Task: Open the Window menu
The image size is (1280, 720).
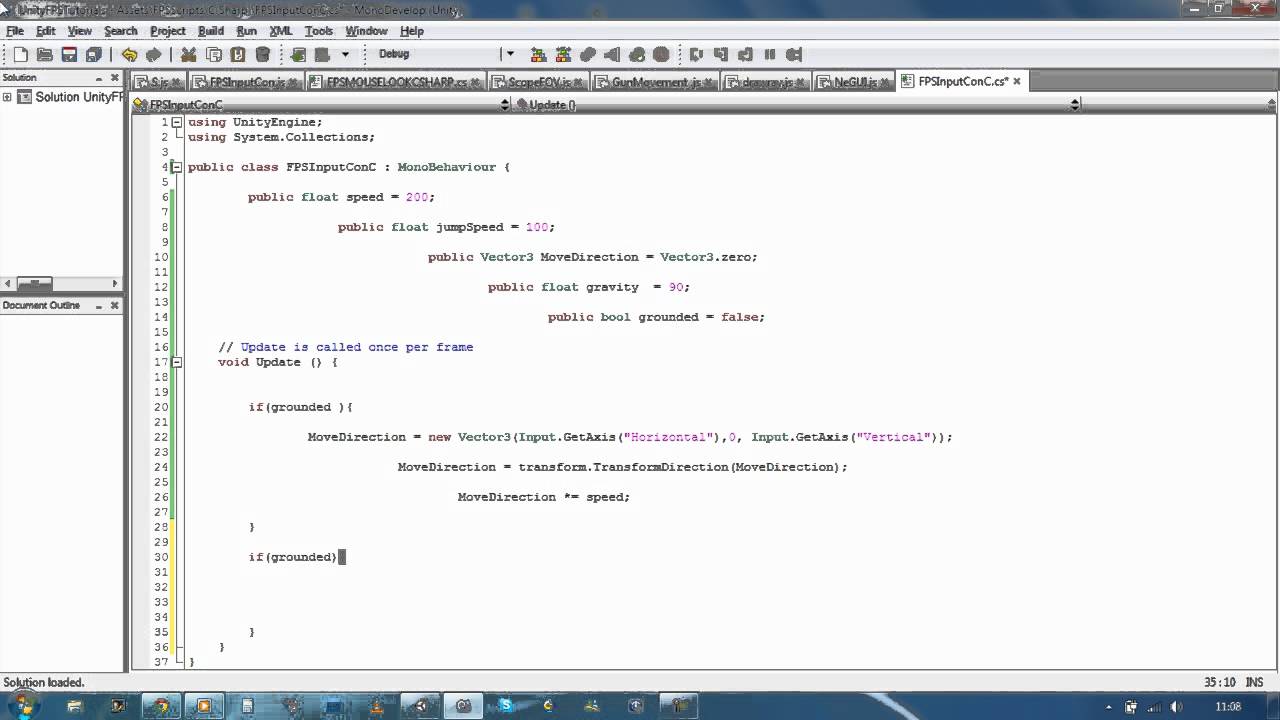Action: pyautogui.click(x=366, y=31)
